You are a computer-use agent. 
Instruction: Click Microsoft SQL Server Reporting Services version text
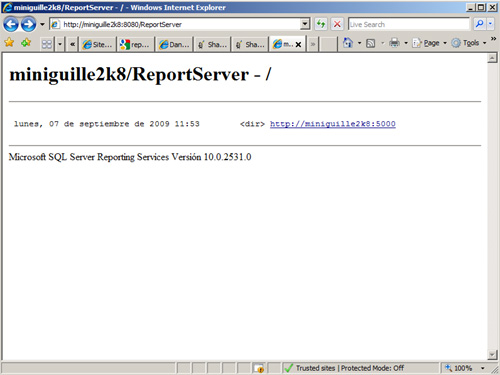coord(130,157)
